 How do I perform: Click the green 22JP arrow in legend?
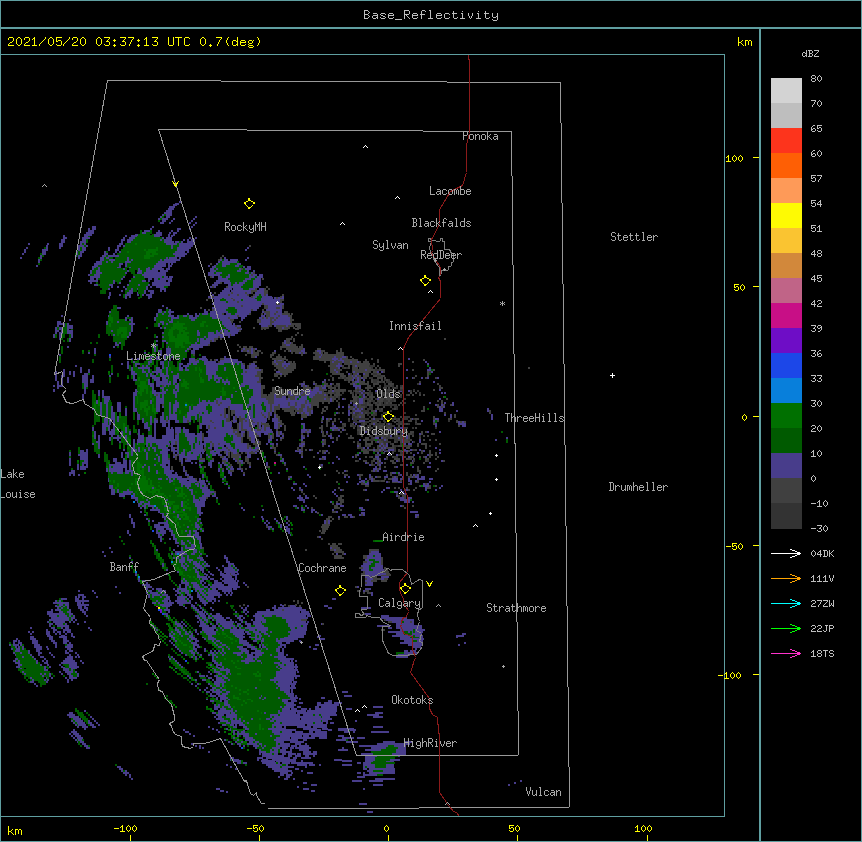pyautogui.click(x=786, y=628)
